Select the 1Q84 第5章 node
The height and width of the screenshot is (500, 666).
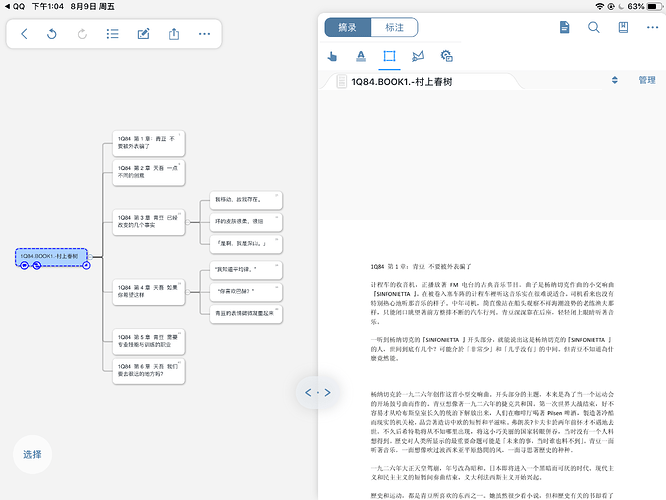coord(149,341)
